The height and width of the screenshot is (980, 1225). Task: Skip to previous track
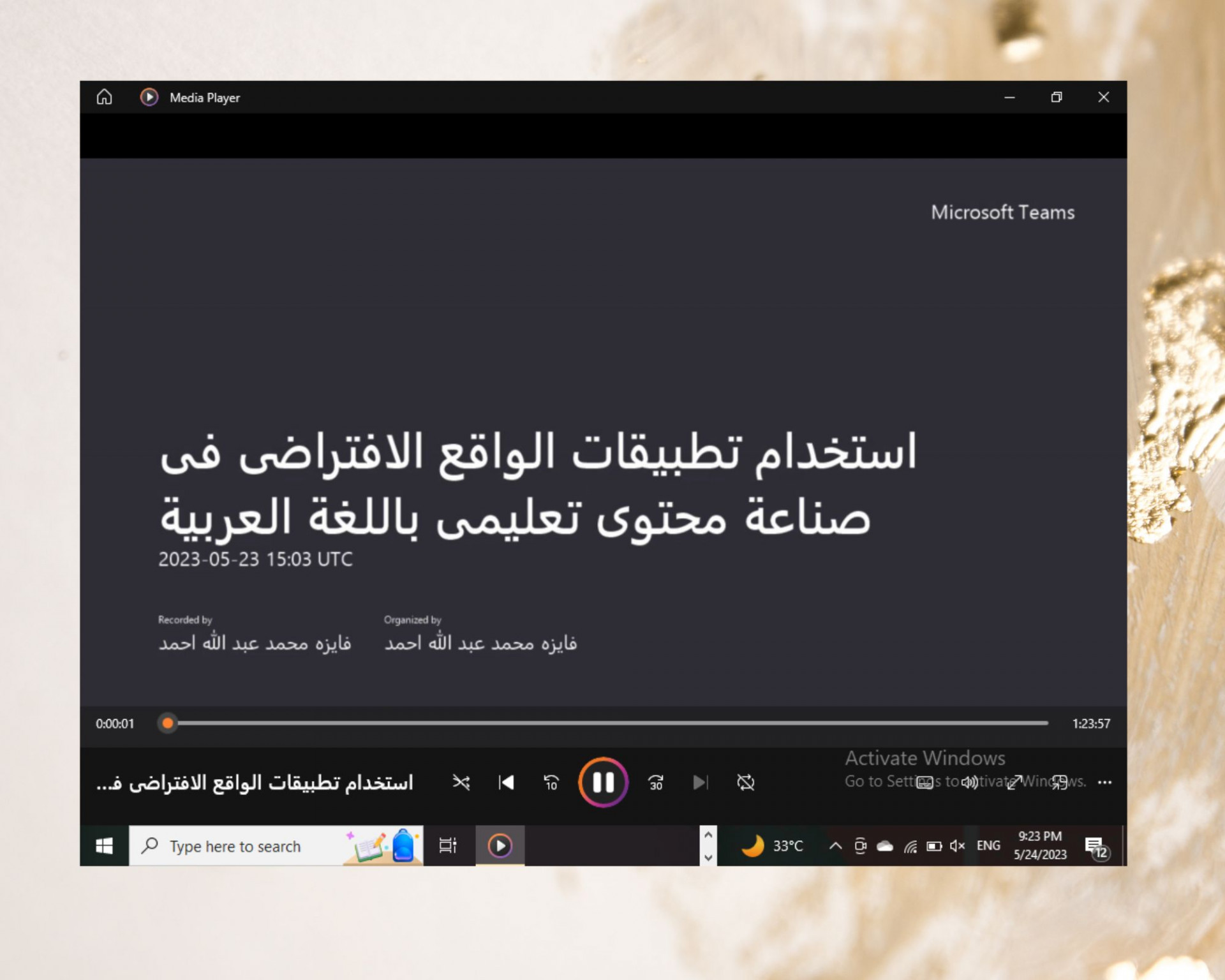(x=506, y=782)
